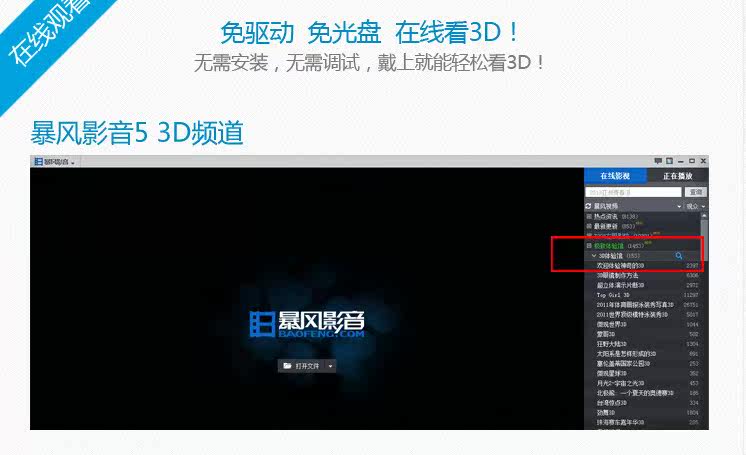Screen dimensions: 746x455
Task: Open the 暴风视频 source dropdown arrow
Action: [679, 207]
